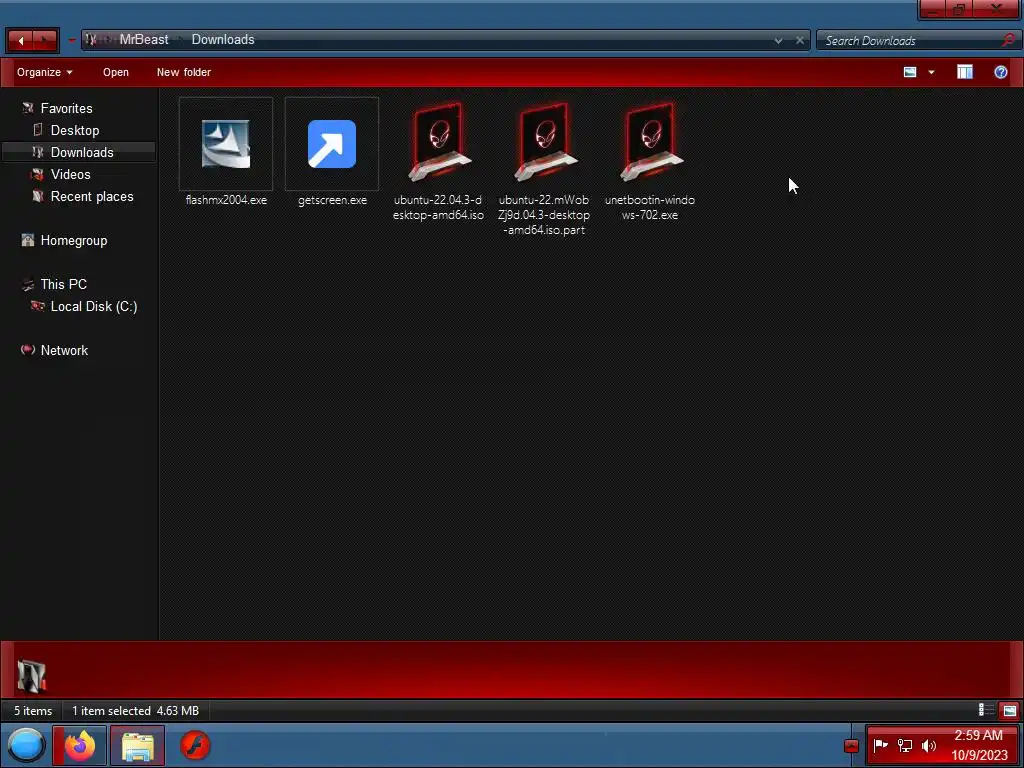
Task: Click the Homegroup icon
Action: tap(27, 240)
